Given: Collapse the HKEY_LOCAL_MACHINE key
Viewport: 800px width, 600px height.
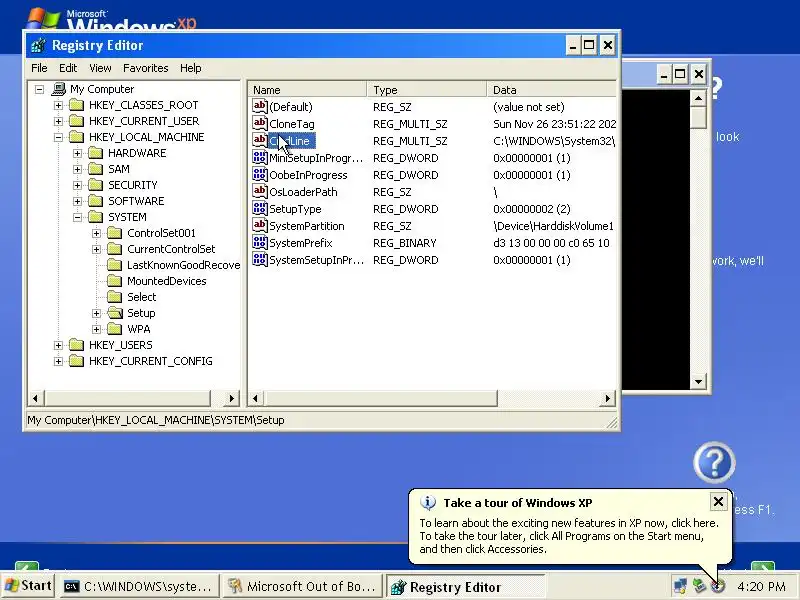Looking at the screenshot, I should [58, 137].
